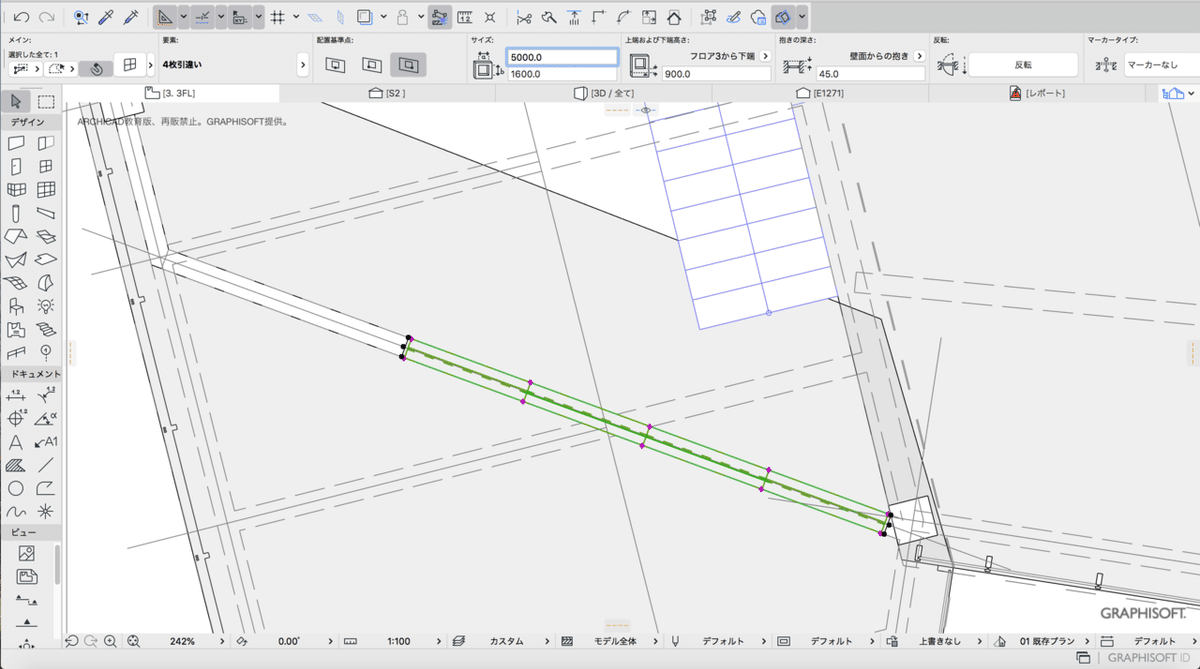This screenshot has height=669, width=1200.
Task: Switch to the [E1271] elevation tab
Action: tap(819, 93)
